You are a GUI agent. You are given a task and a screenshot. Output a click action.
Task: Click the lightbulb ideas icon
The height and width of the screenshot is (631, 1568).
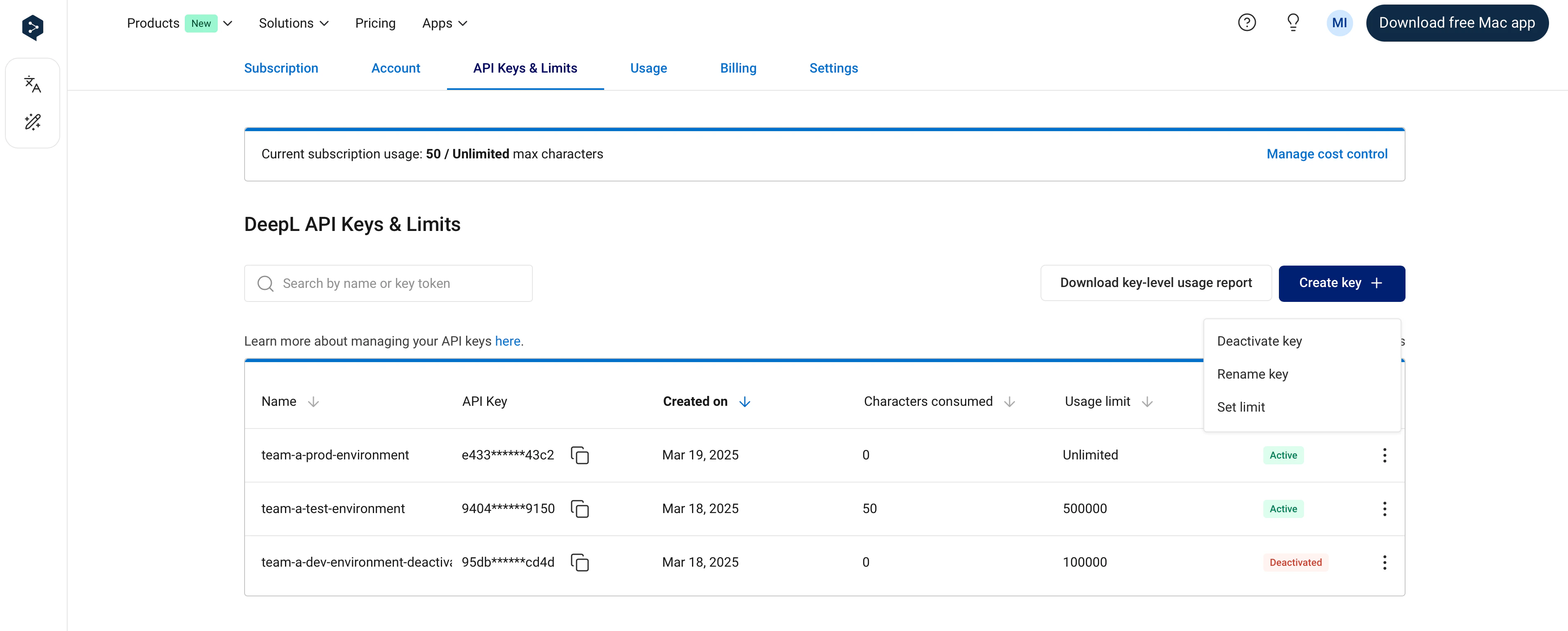1293,23
